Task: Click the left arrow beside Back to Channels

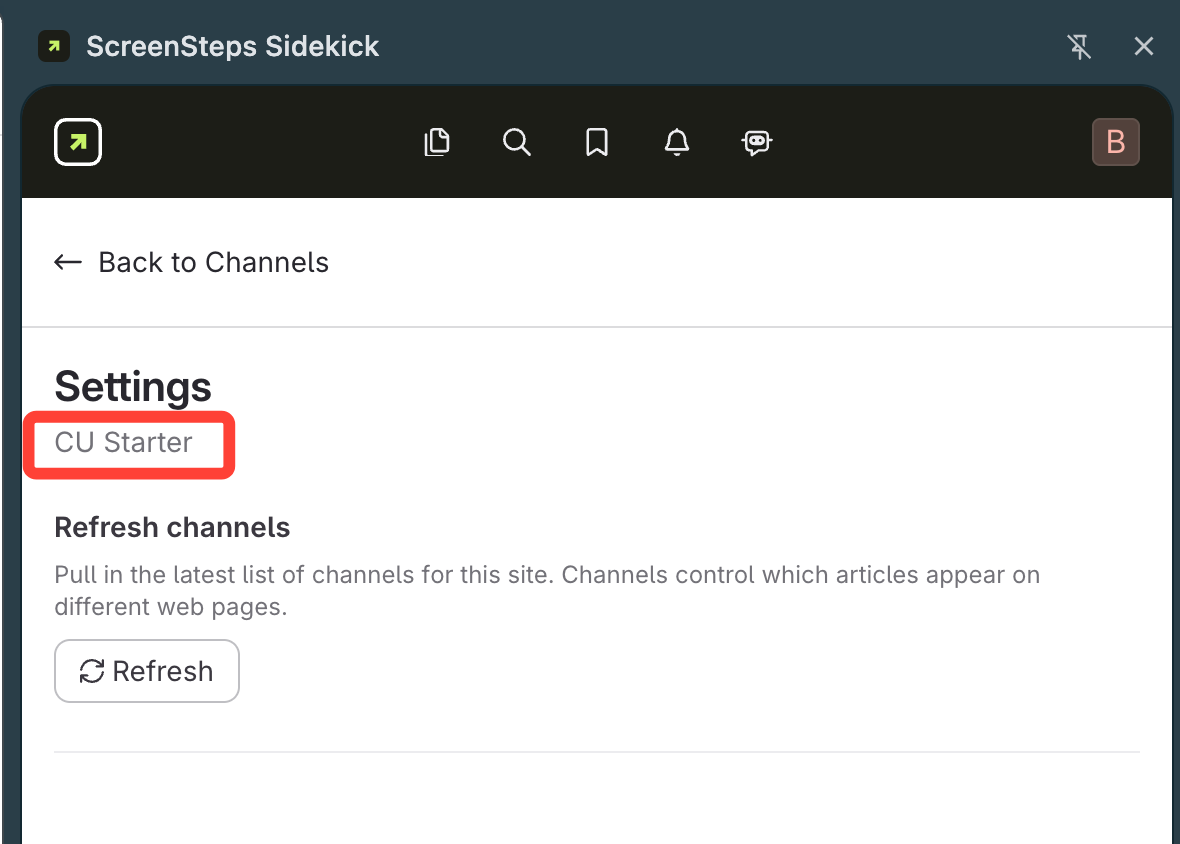Action: (68, 262)
